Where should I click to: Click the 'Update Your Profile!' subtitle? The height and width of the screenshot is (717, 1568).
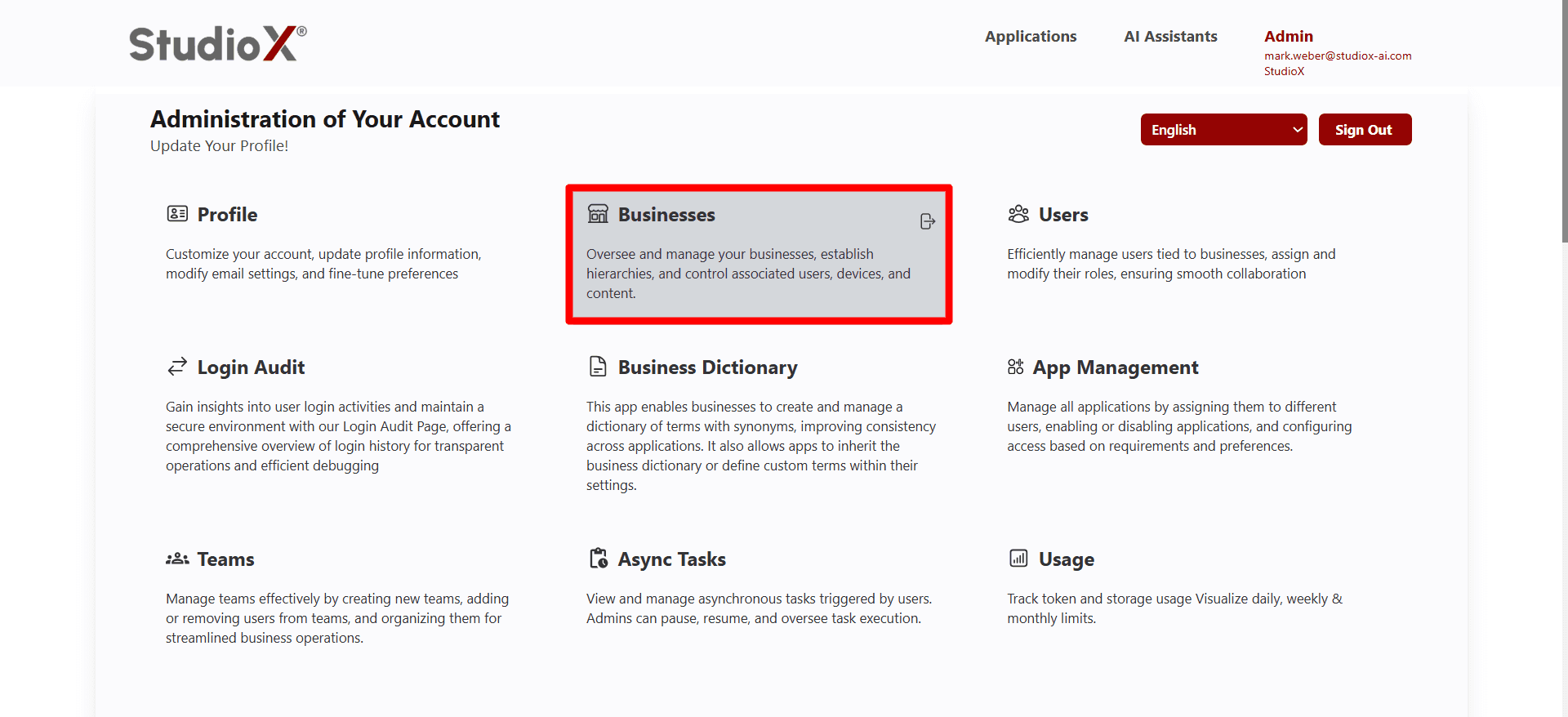(219, 146)
